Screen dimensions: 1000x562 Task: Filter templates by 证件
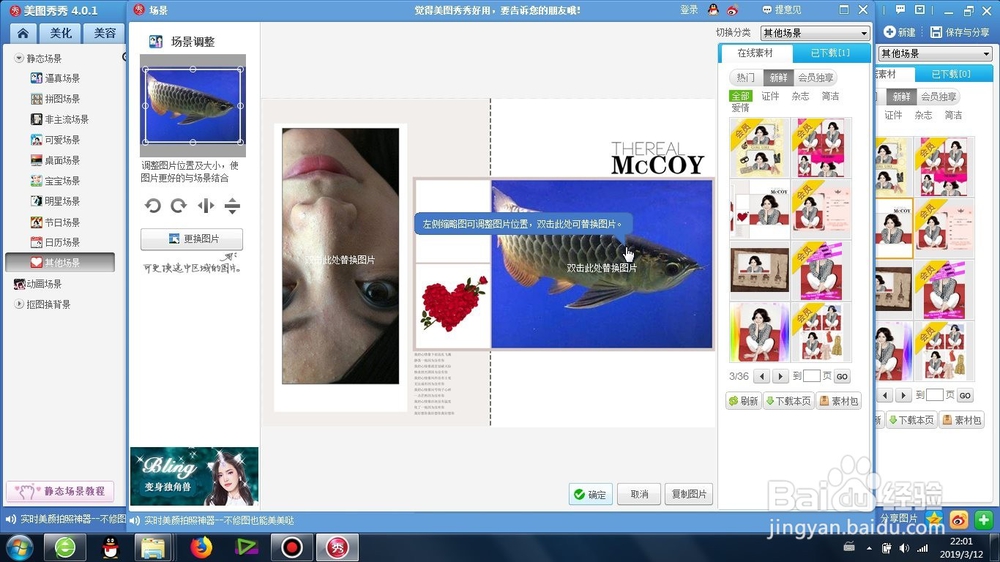point(770,96)
